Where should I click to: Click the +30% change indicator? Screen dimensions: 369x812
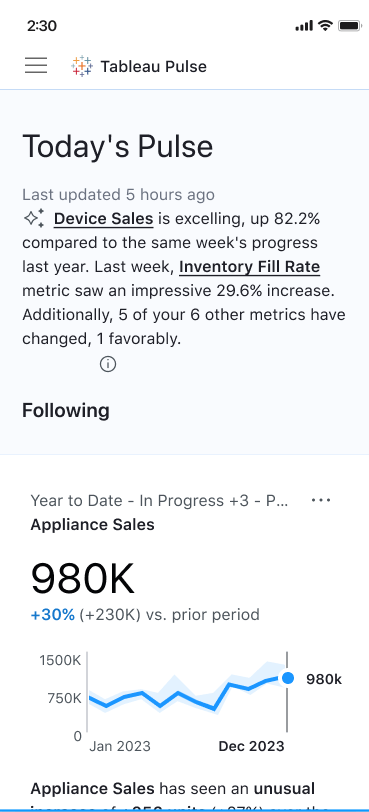(53, 615)
